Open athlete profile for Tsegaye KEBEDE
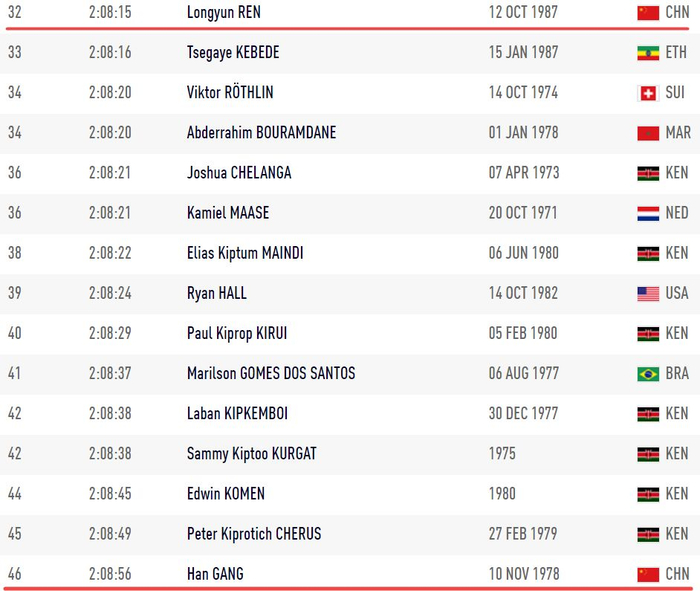Viewport: 700px width, 591px height. pyautogui.click(x=233, y=53)
